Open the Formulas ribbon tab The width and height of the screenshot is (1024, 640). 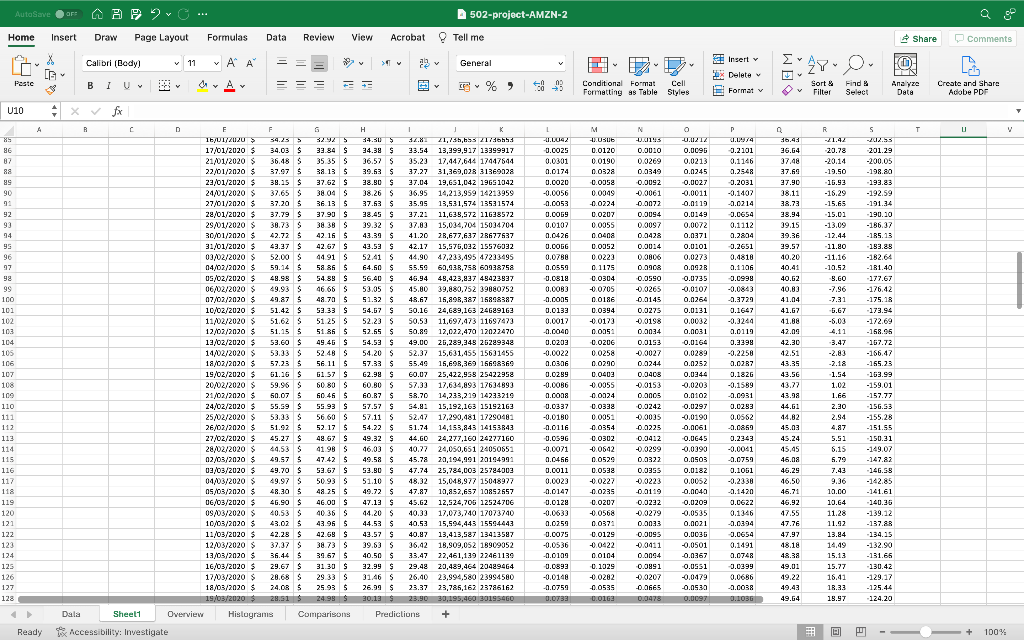point(227,37)
